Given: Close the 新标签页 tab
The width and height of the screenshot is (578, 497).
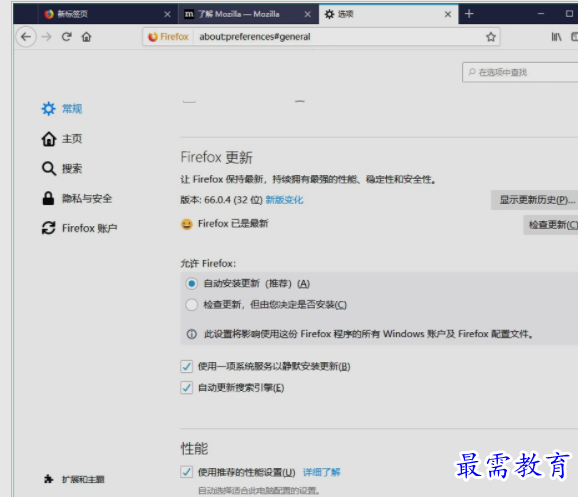Looking at the screenshot, I should (x=167, y=14).
